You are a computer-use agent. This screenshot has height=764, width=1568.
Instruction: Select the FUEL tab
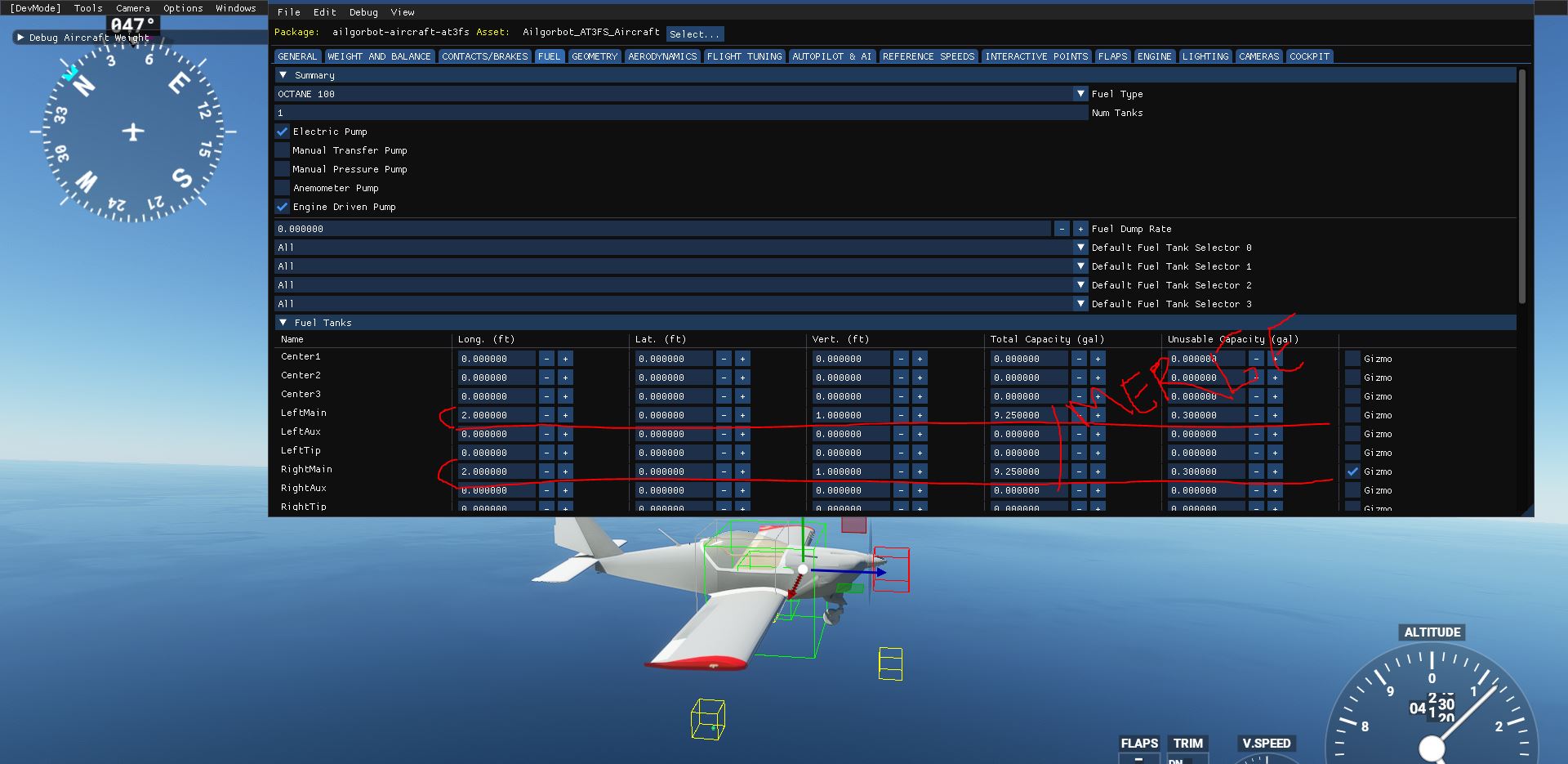[549, 56]
